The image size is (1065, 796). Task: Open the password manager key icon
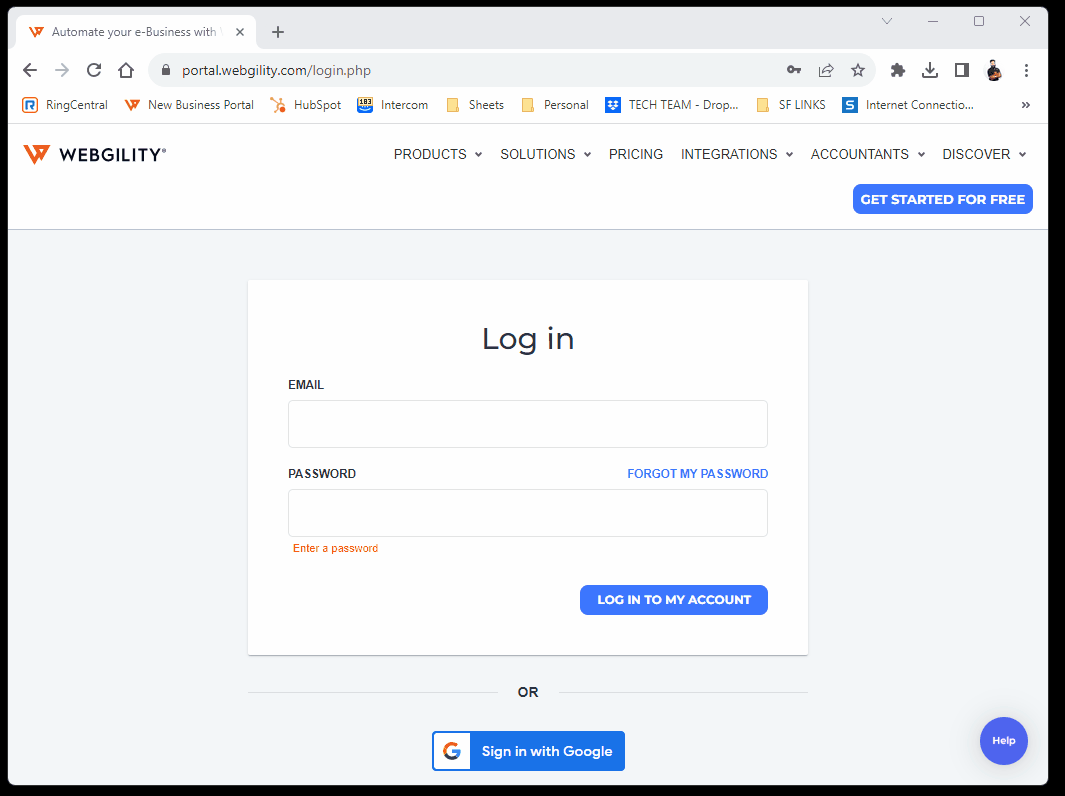(793, 70)
